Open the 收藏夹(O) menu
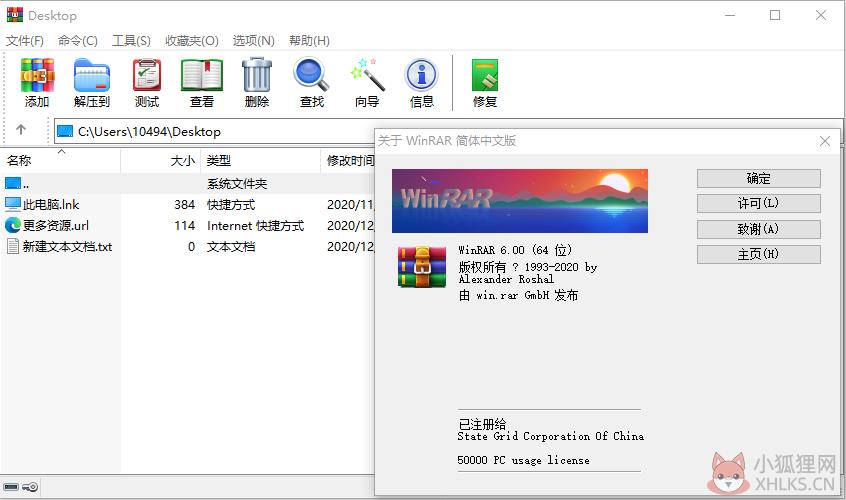846x500 pixels. [192, 40]
